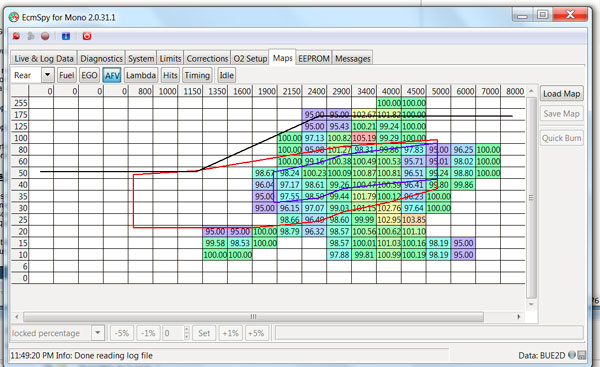Switch to the Diagnostics tab
This screenshot has height=367, width=600.
point(101,59)
